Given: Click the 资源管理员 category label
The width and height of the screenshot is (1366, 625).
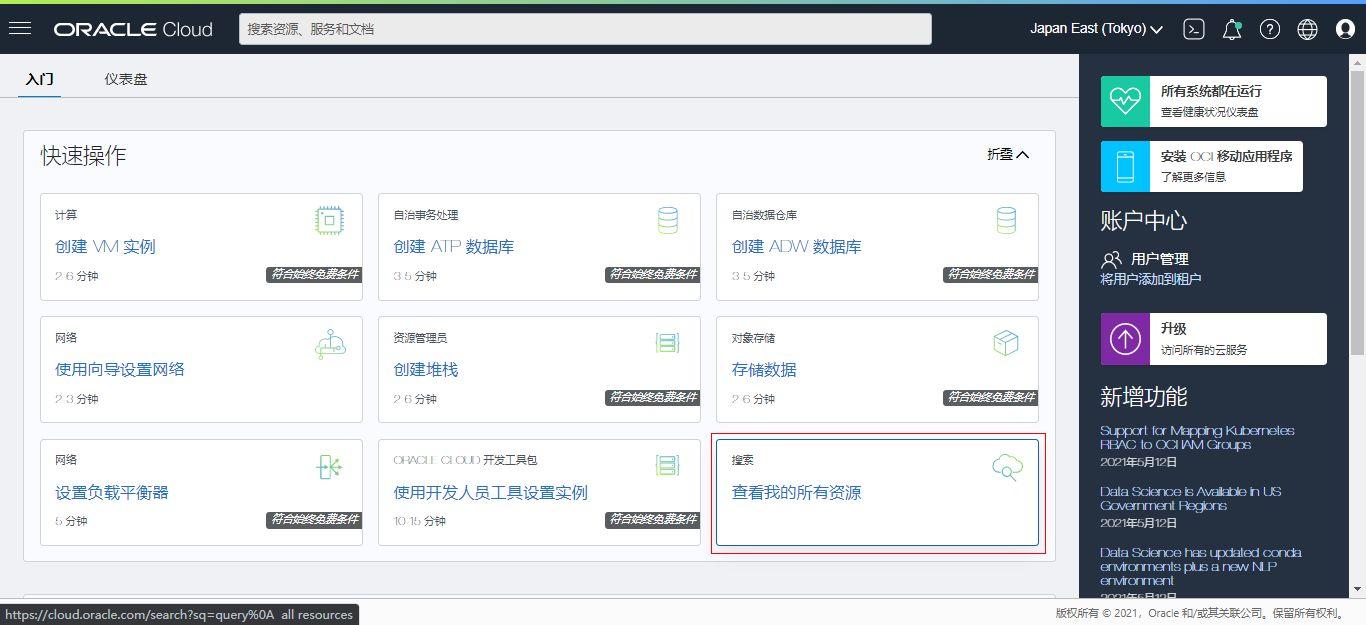Looking at the screenshot, I should 420,338.
